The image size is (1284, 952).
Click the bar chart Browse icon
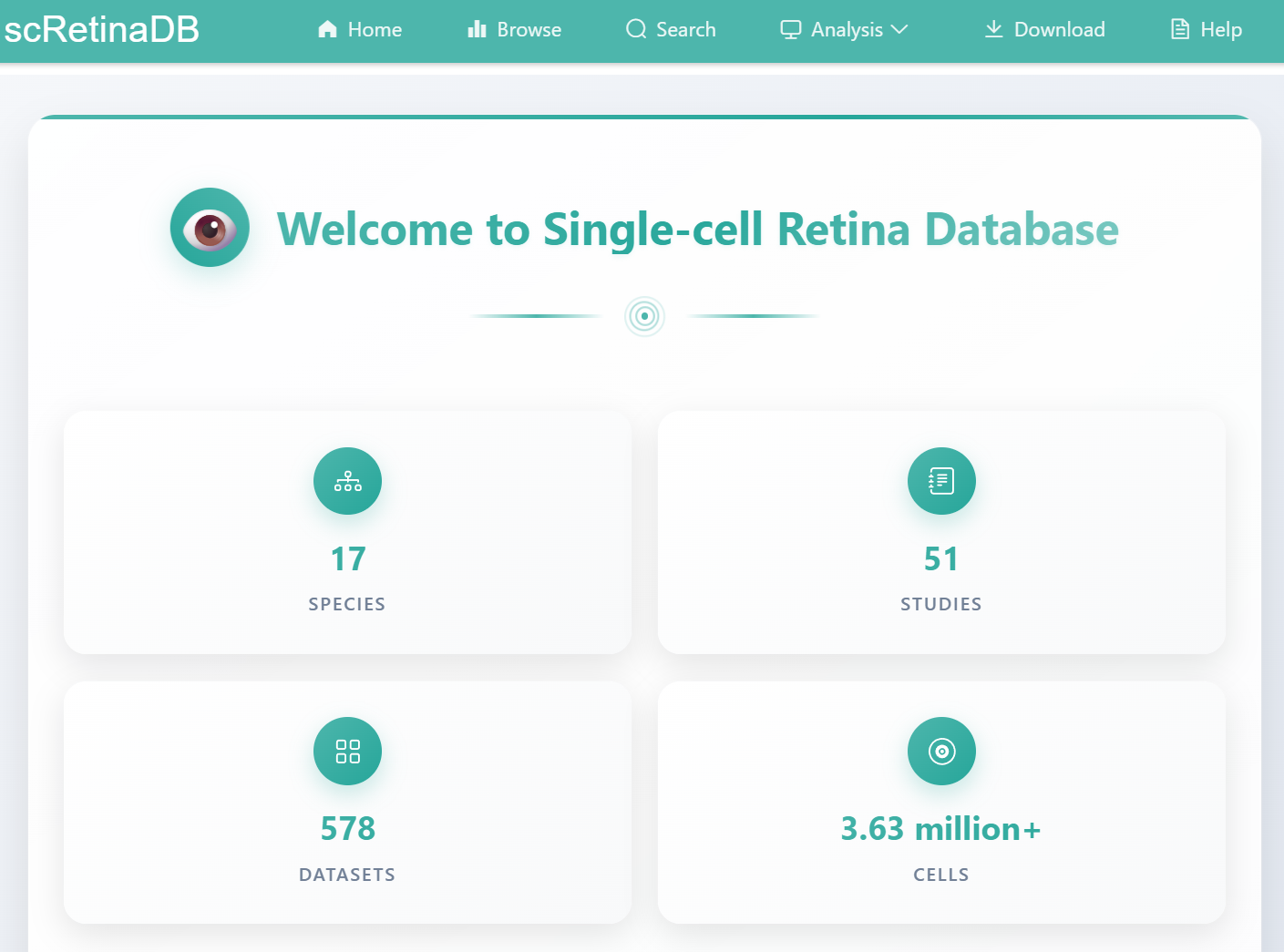[x=477, y=30]
